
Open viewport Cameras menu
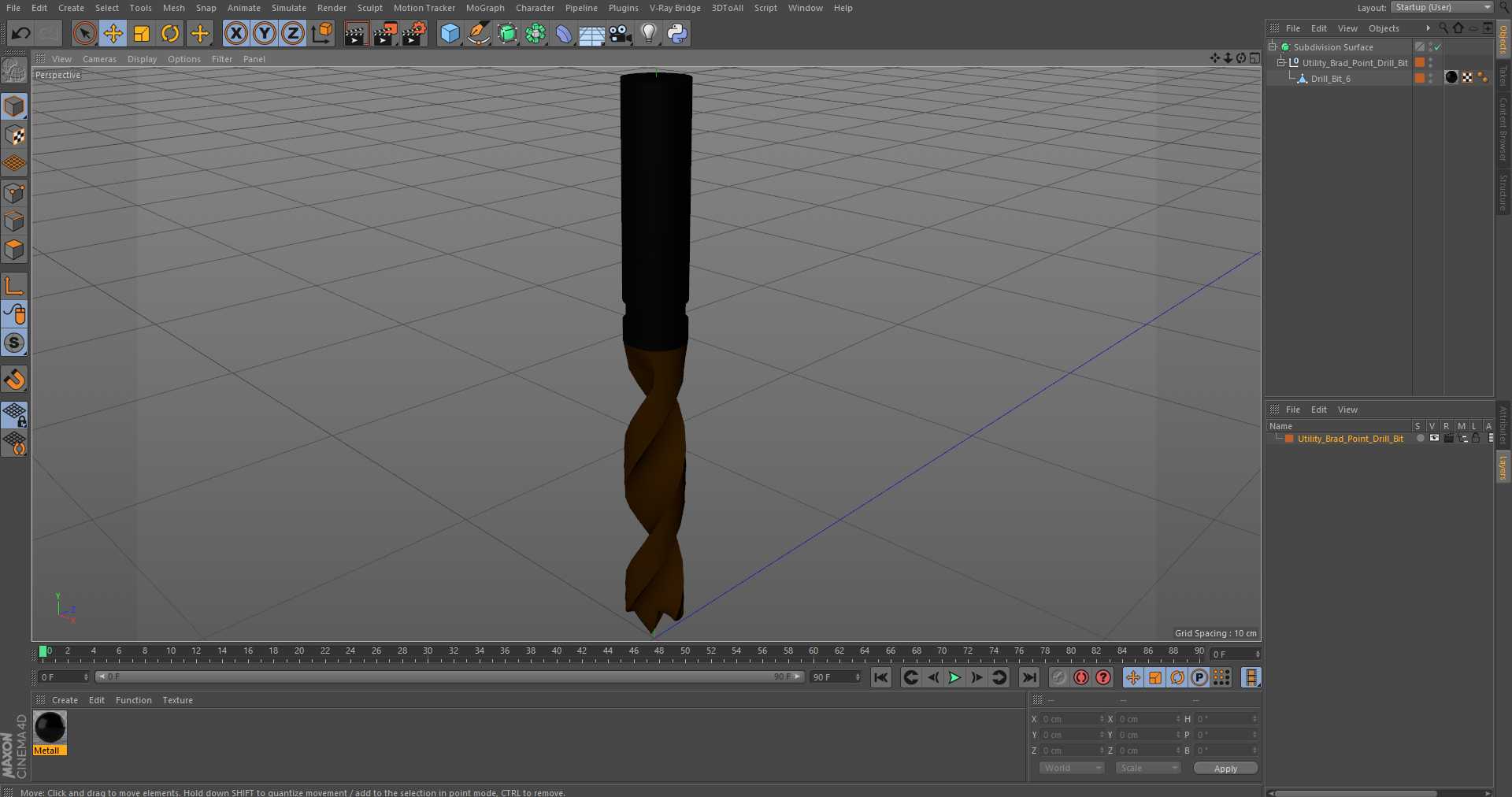[99, 59]
